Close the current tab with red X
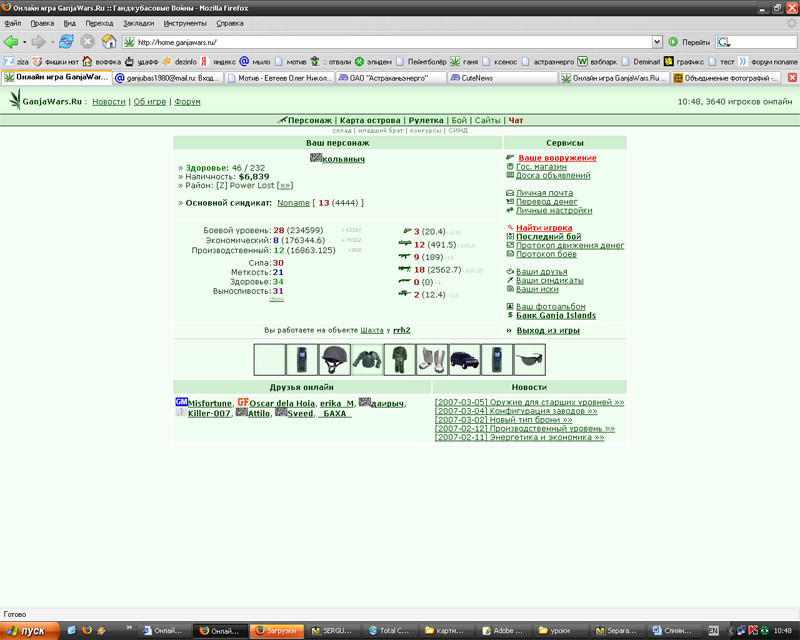 coord(792,78)
